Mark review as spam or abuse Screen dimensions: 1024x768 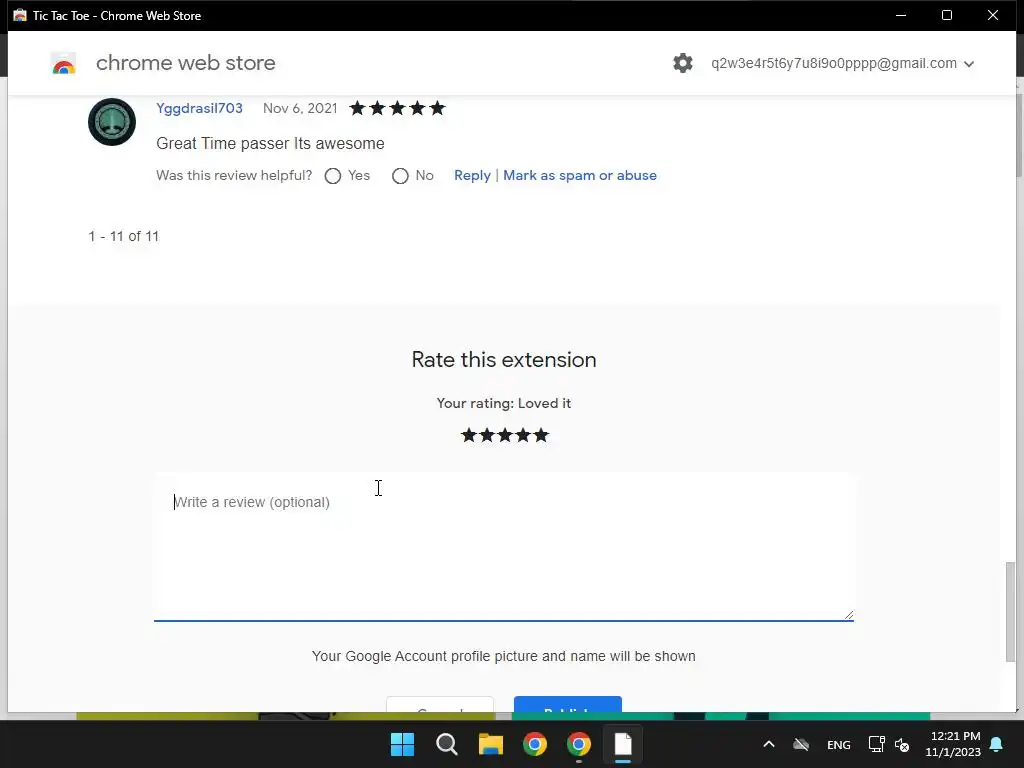pyautogui.click(x=580, y=176)
